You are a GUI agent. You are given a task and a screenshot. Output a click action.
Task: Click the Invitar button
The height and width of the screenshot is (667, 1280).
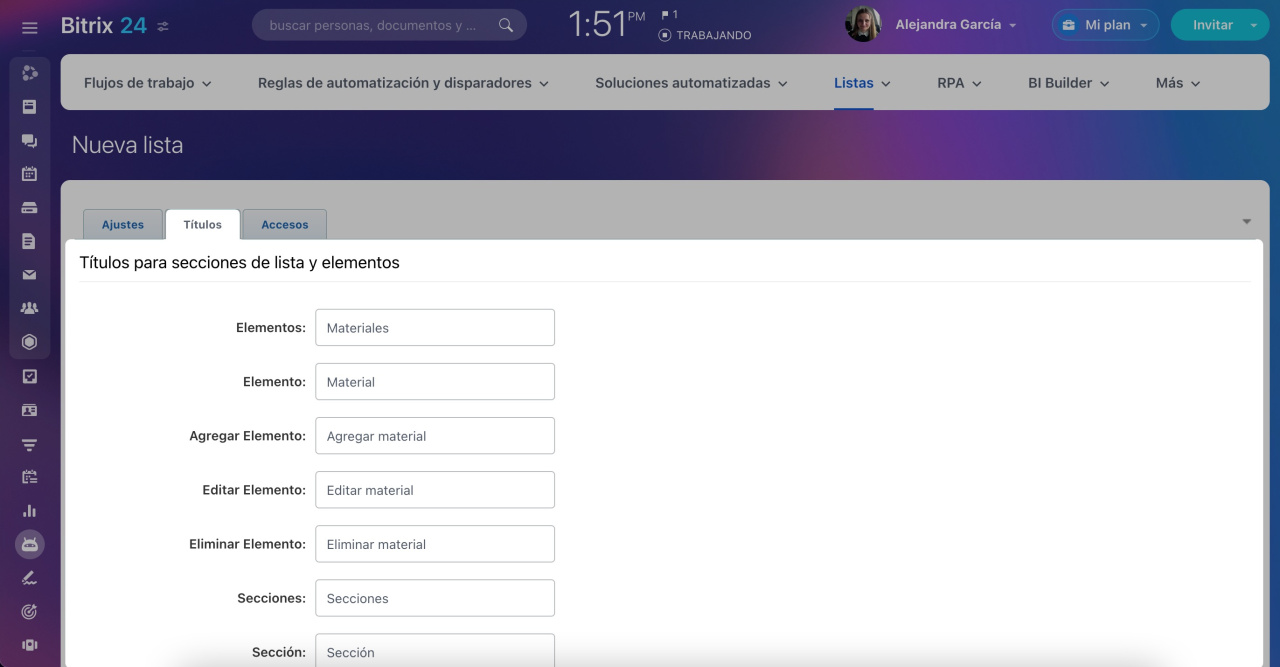click(x=1212, y=25)
